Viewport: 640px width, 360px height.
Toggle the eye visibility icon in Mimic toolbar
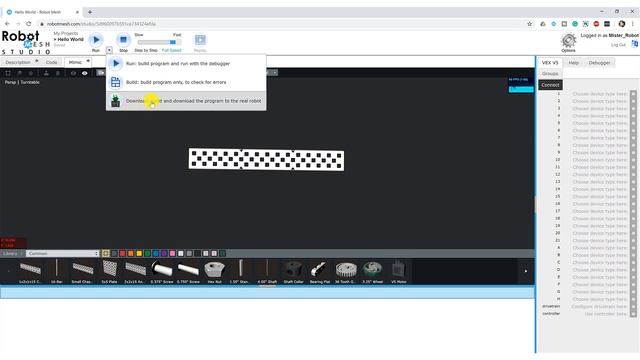click(84, 73)
